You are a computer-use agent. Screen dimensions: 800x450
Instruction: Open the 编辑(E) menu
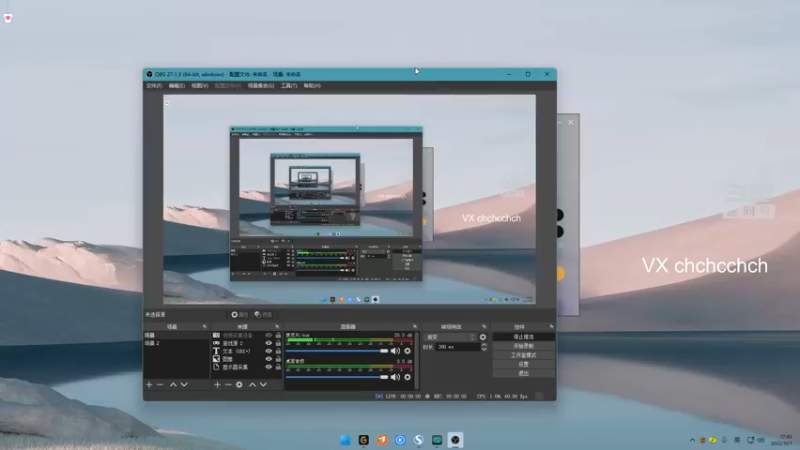point(177,86)
